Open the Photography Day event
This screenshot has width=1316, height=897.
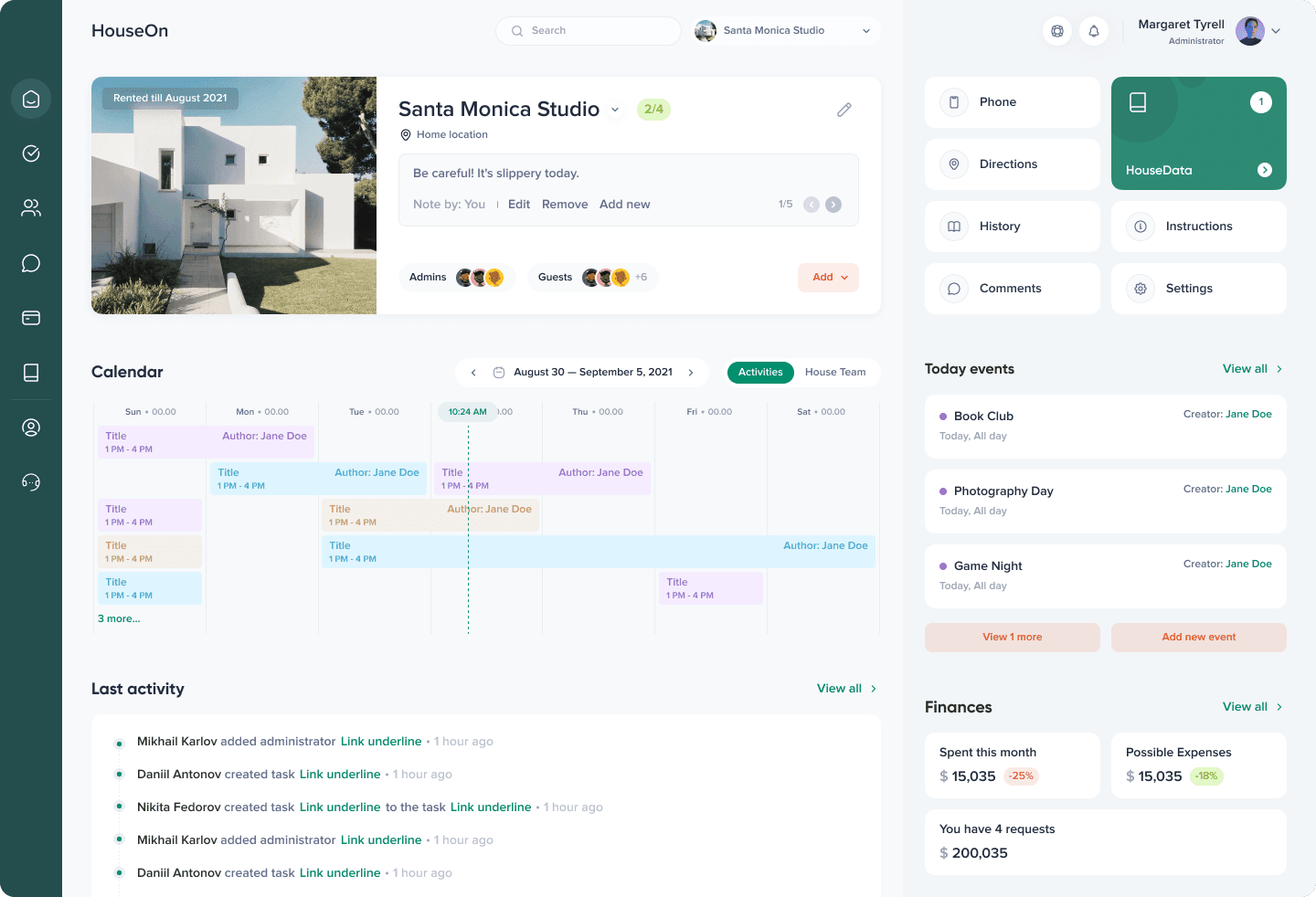pos(1106,501)
